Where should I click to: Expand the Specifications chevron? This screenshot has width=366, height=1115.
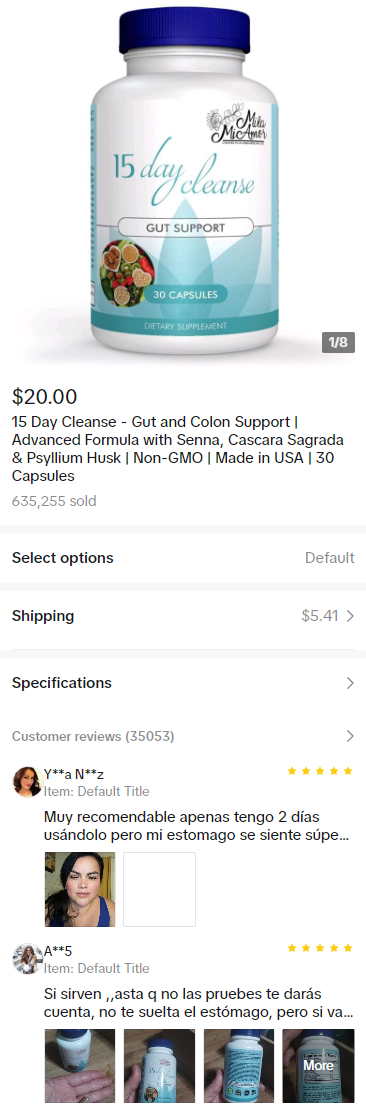[350, 683]
